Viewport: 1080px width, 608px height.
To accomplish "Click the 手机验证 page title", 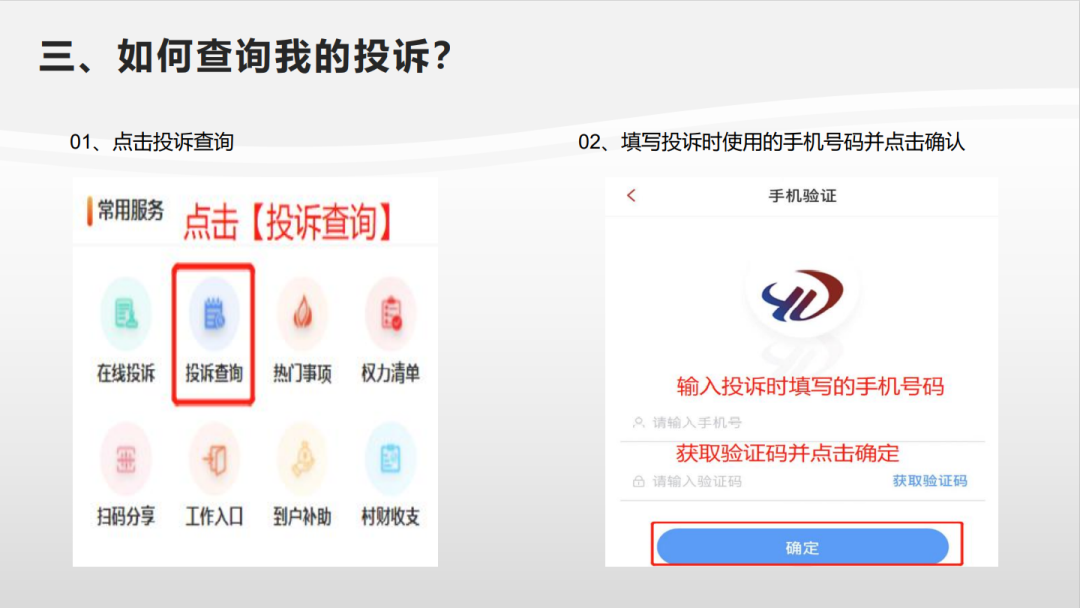I will [802, 196].
